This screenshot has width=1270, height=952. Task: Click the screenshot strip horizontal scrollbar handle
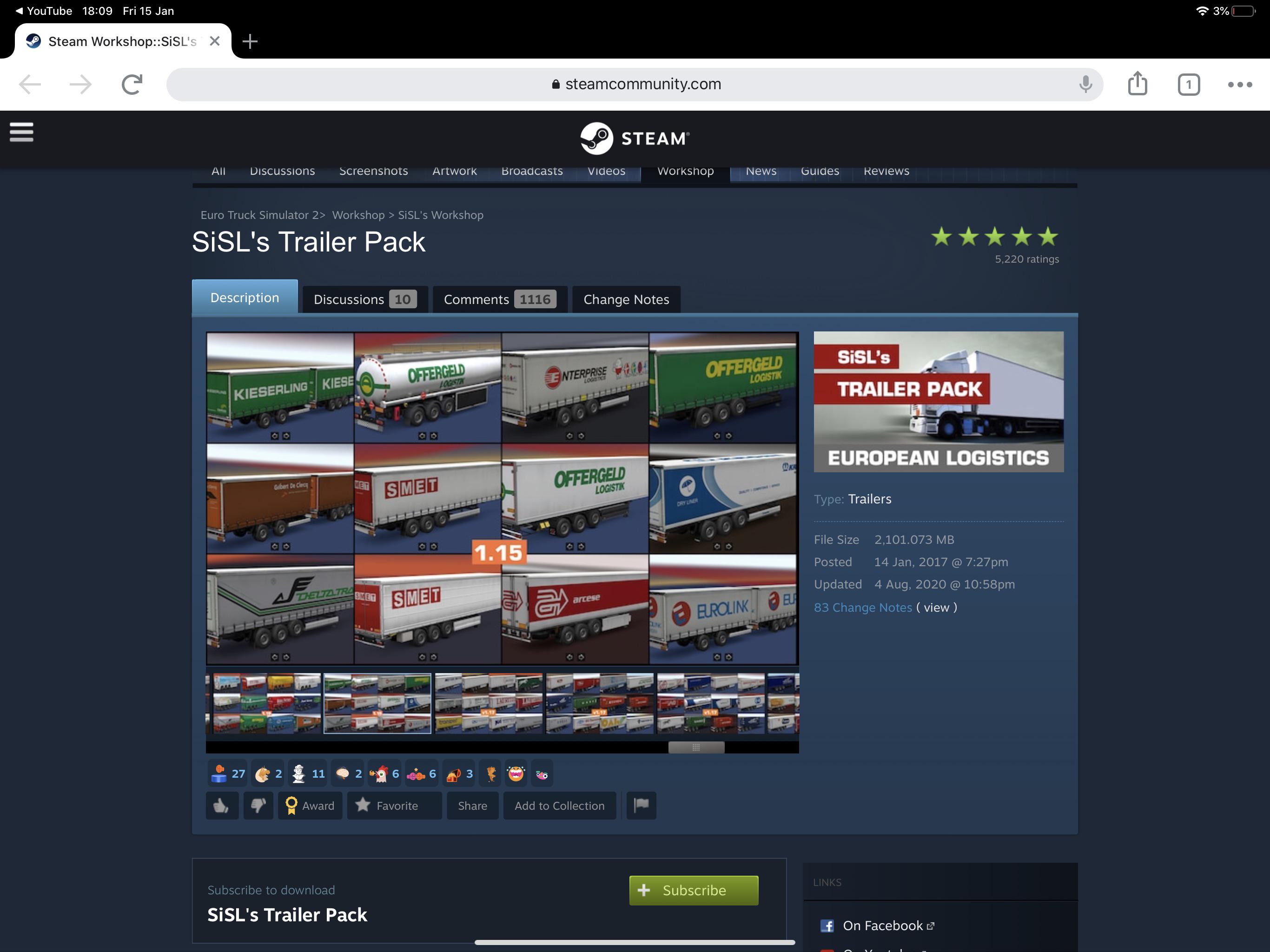(696, 747)
